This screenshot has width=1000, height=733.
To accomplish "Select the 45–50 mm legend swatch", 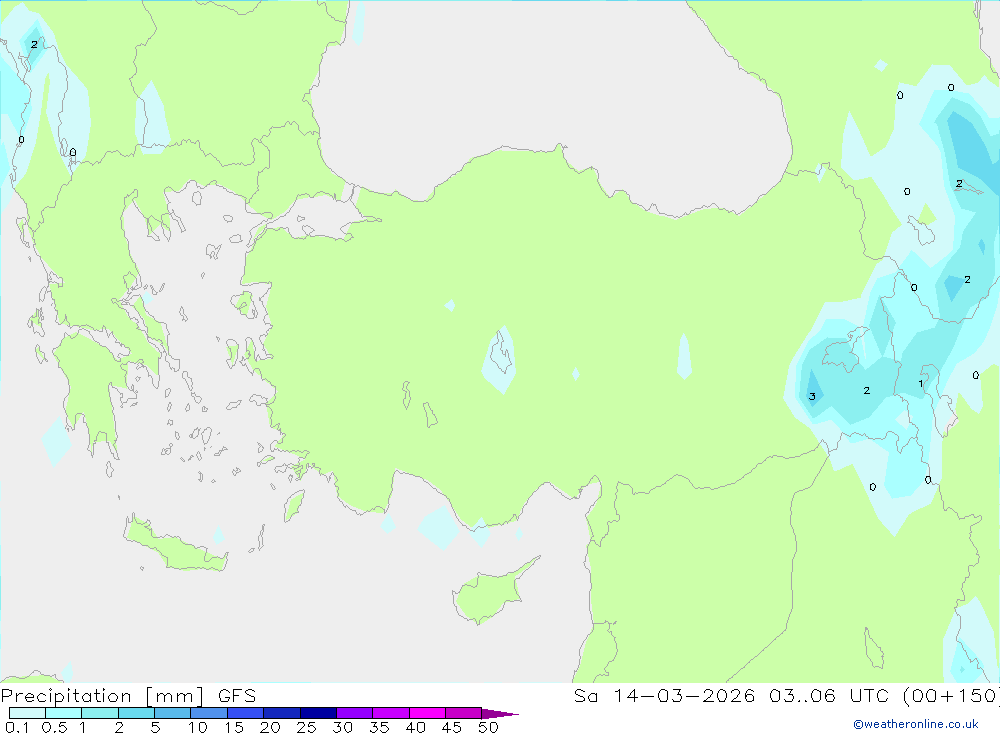I will [x=464, y=713].
